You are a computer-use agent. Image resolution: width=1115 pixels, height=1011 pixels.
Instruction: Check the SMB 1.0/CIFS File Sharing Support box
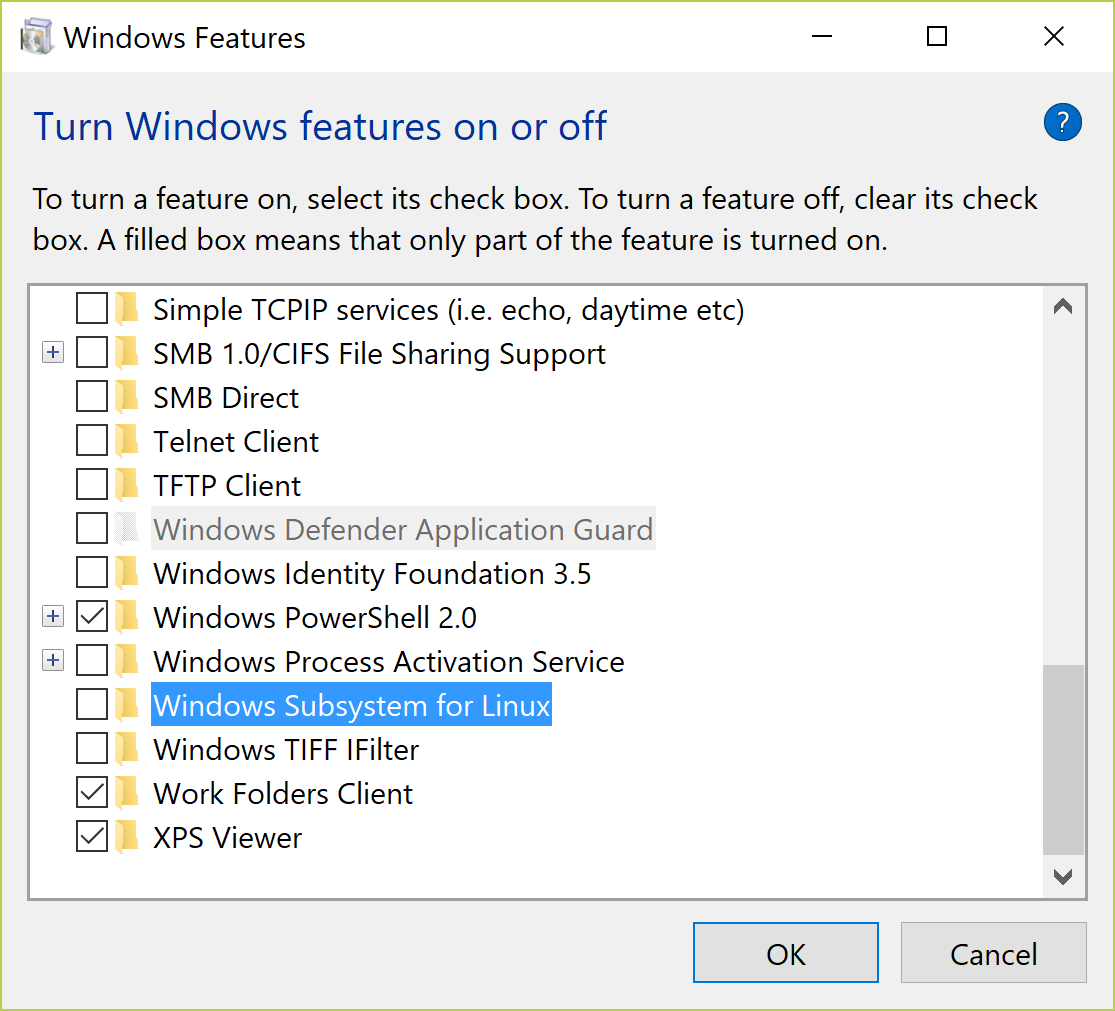[92, 353]
